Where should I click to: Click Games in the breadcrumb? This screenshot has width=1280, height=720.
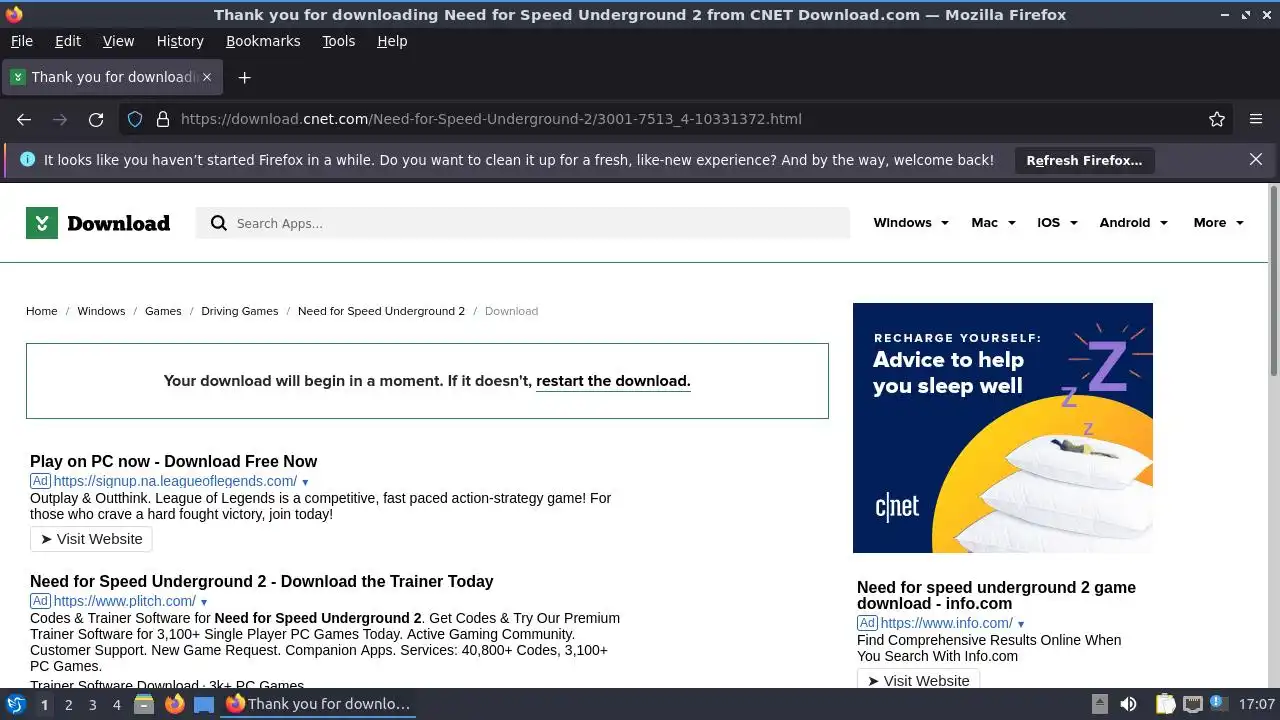tap(163, 311)
